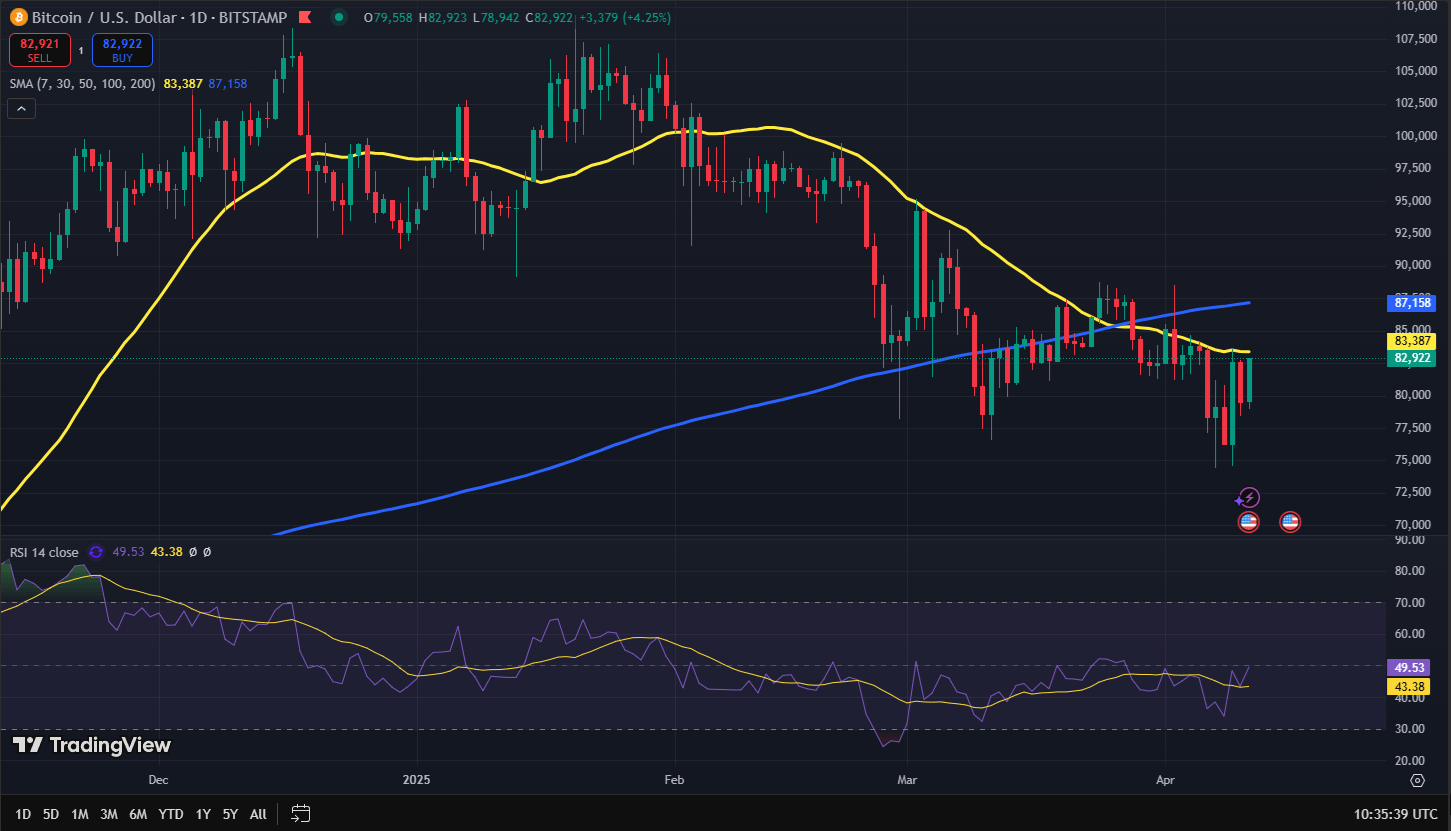Screen dimensions: 1451x831
Task: Collapse the chart legend with the up chevron
Action: (x=21, y=108)
